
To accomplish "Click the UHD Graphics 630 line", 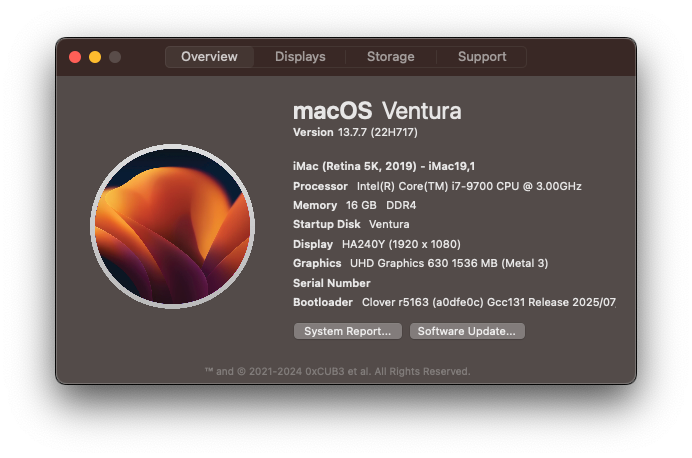I will click(421, 263).
